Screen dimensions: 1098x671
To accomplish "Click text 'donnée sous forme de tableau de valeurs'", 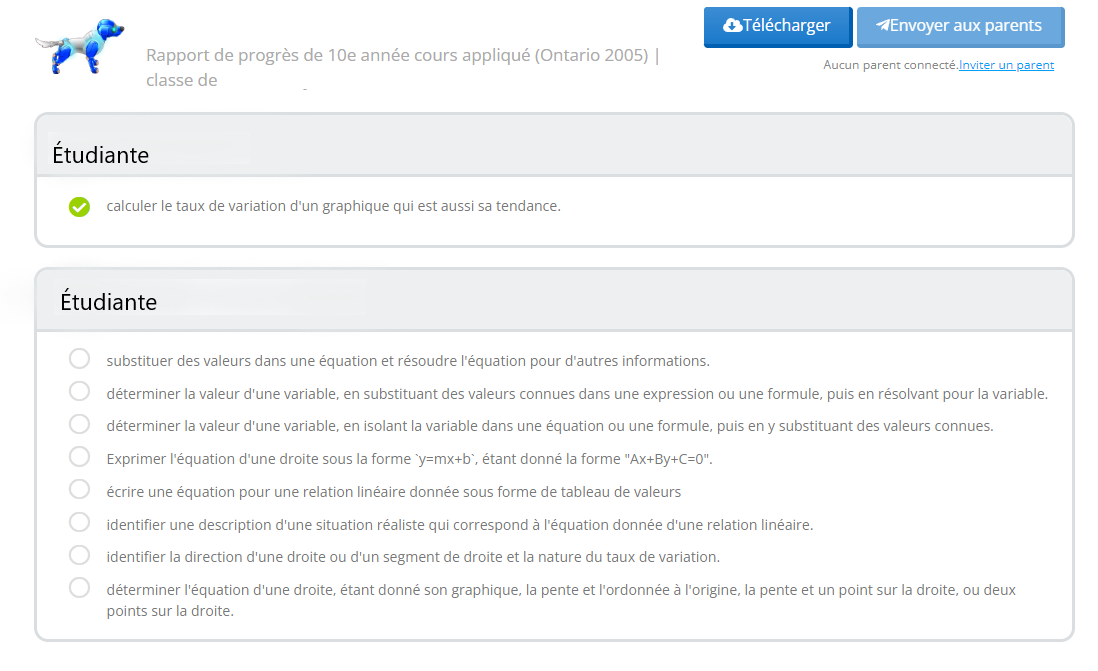I will [545, 492].
